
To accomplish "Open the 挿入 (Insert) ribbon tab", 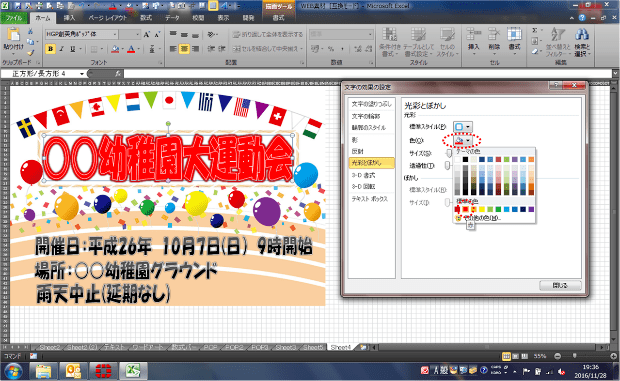I will [69, 18].
